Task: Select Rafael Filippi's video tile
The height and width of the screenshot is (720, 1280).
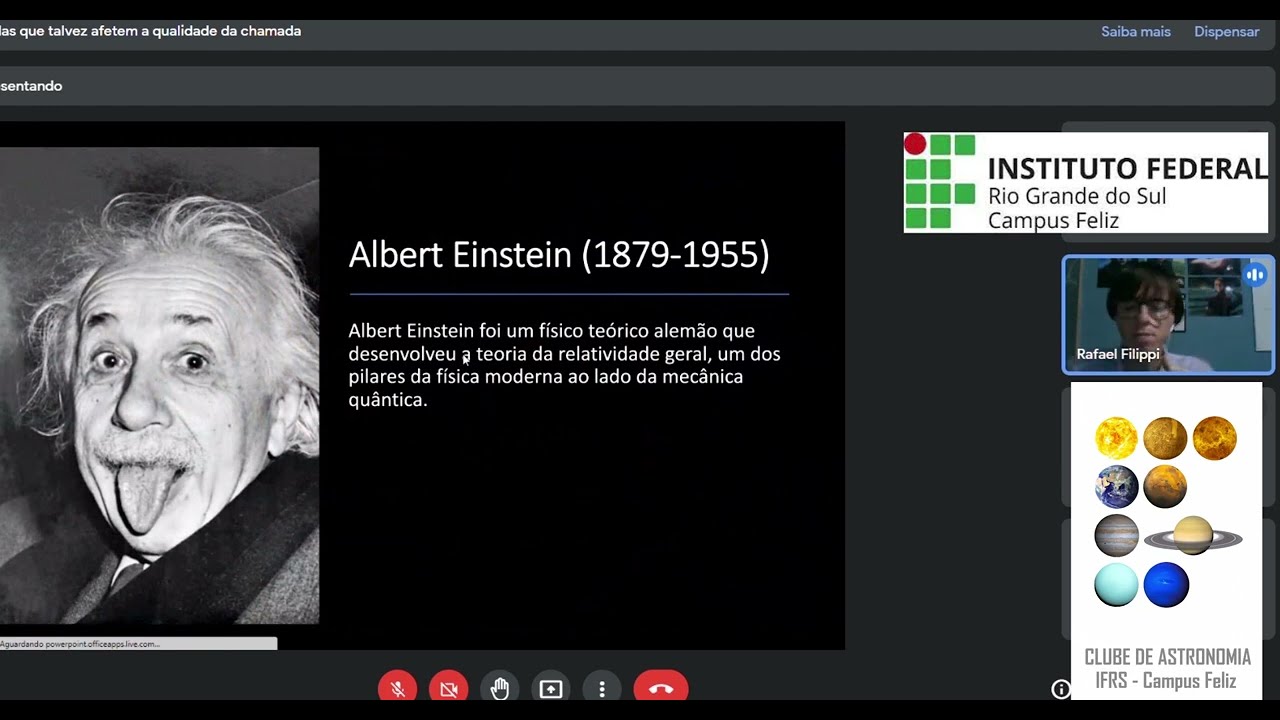Action: point(1168,315)
